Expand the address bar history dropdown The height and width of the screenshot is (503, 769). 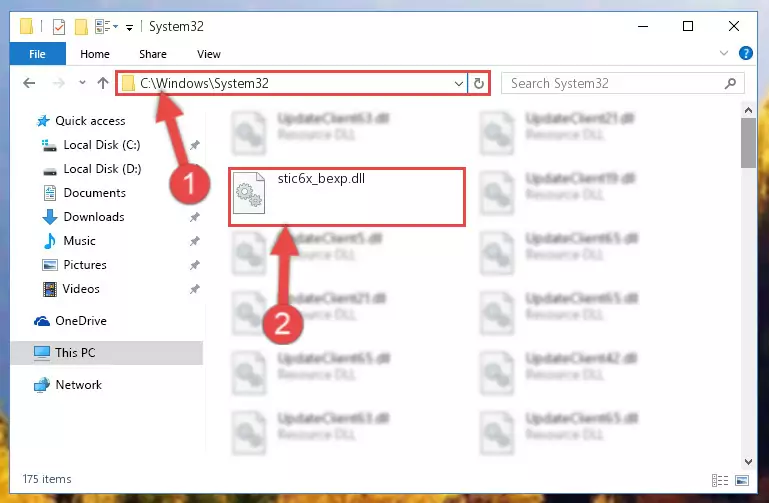(459, 83)
